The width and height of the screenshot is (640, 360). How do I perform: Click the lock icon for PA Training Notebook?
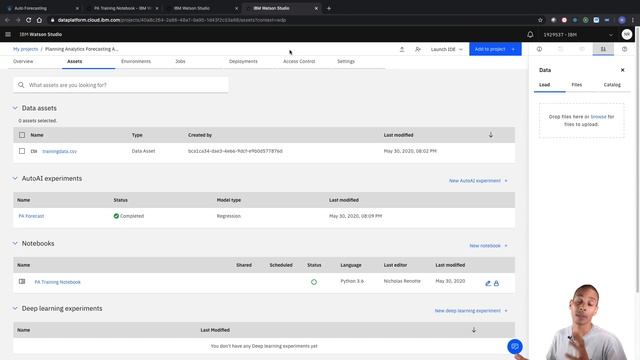pyautogui.click(x=496, y=283)
